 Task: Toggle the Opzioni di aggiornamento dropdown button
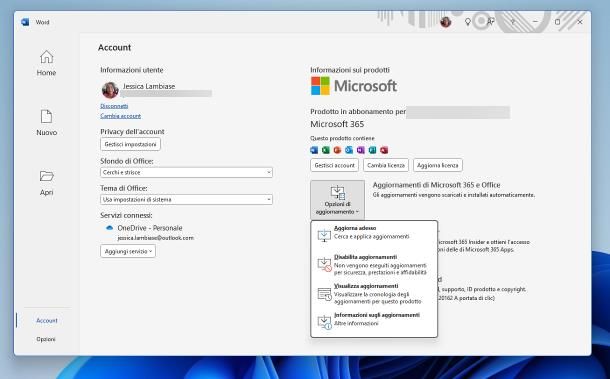(x=337, y=199)
